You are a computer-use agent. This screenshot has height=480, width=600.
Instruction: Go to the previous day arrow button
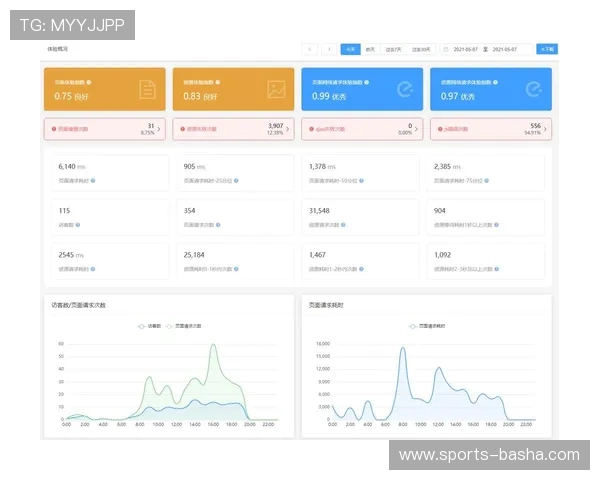click(308, 48)
